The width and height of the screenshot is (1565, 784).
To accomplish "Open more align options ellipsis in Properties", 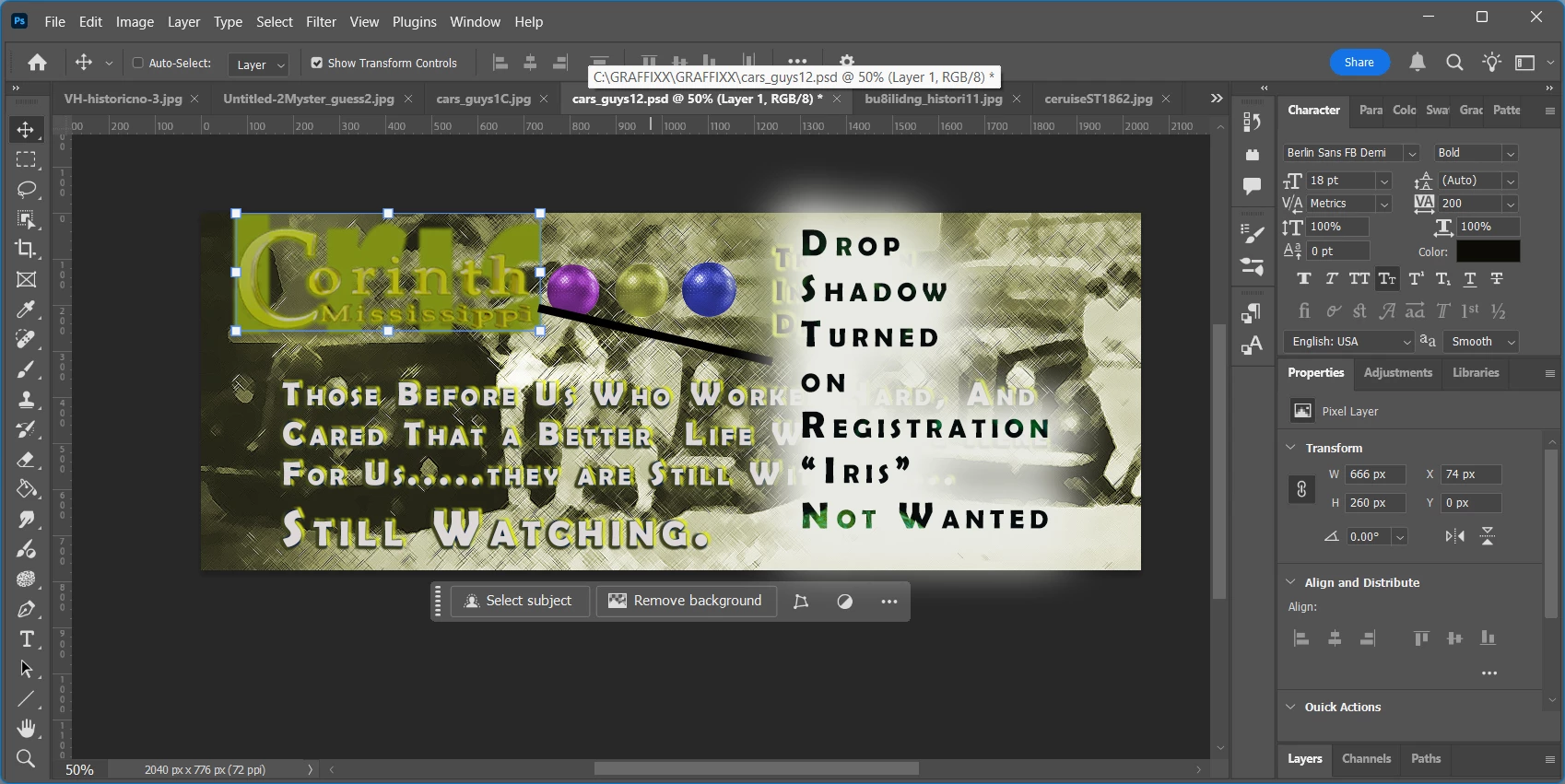I will point(1489,673).
